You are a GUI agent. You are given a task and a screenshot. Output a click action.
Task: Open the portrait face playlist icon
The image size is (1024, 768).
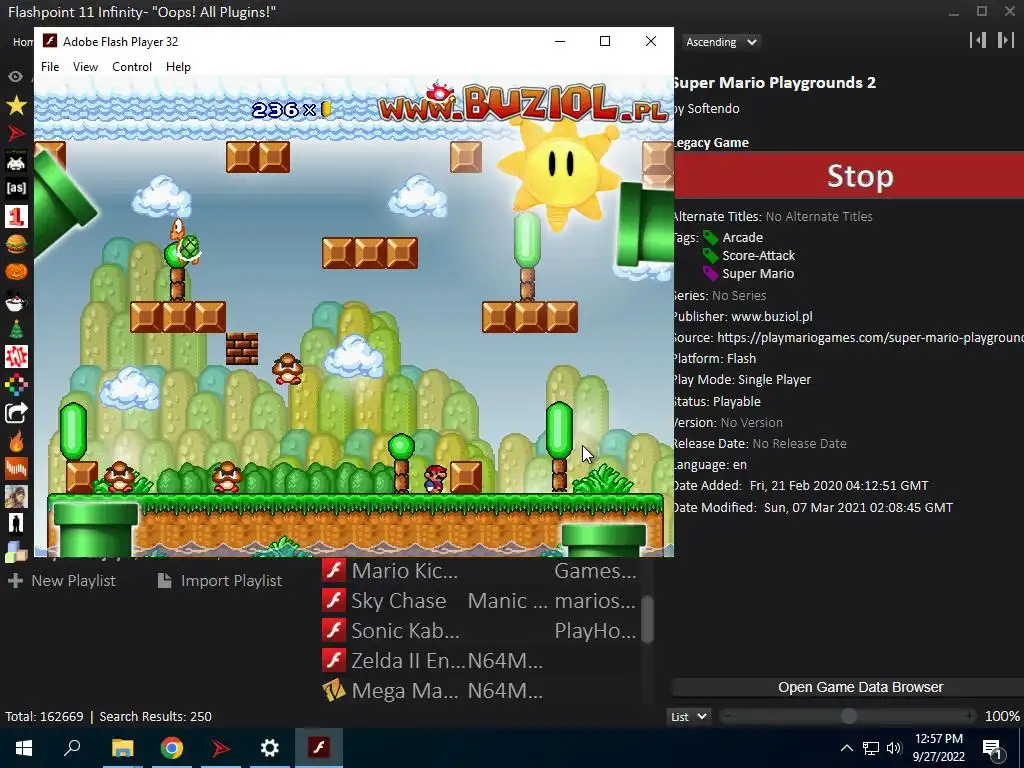[x=16, y=496]
